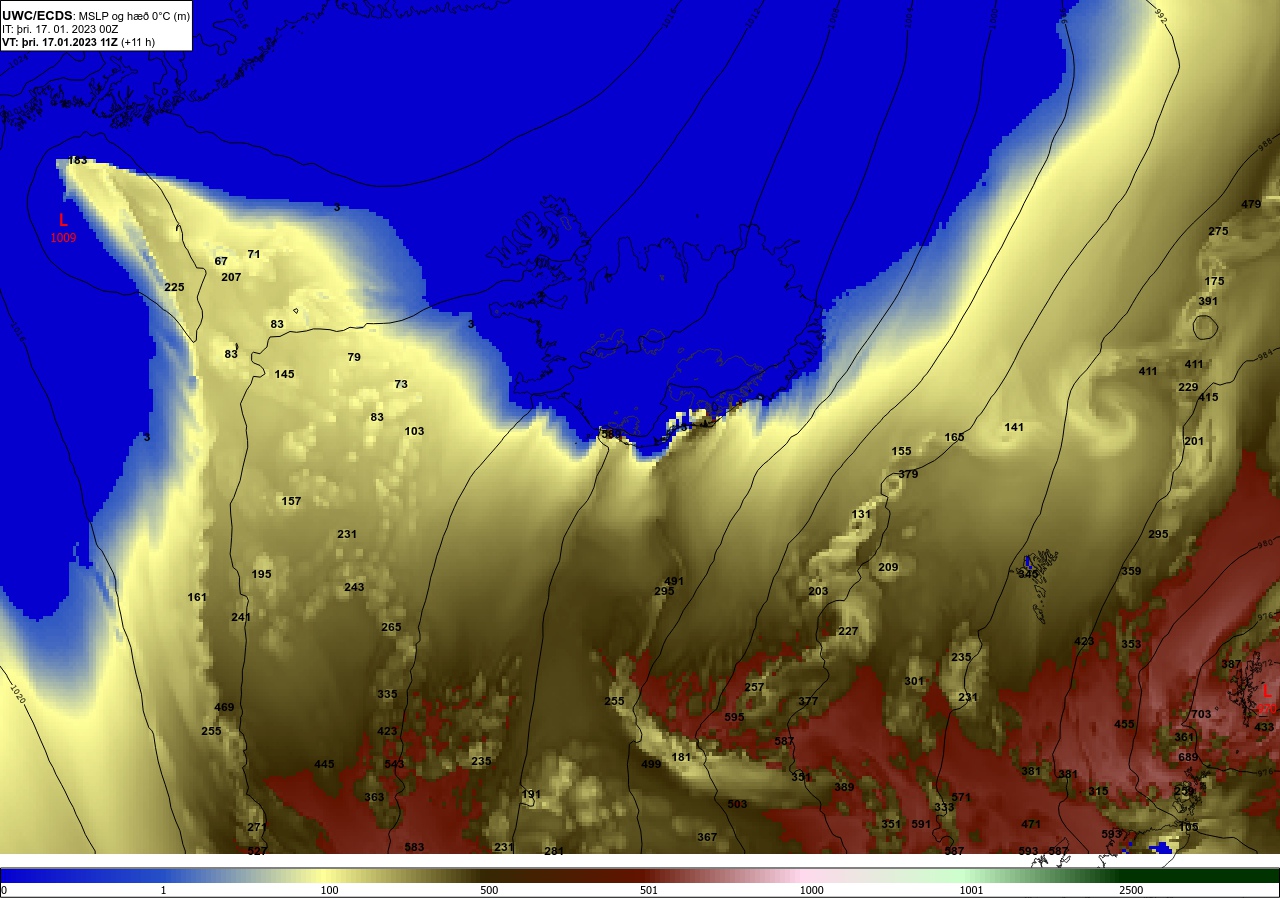Click the height value 203
This screenshot has height=898, width=1280.
[x=818, y=592]
